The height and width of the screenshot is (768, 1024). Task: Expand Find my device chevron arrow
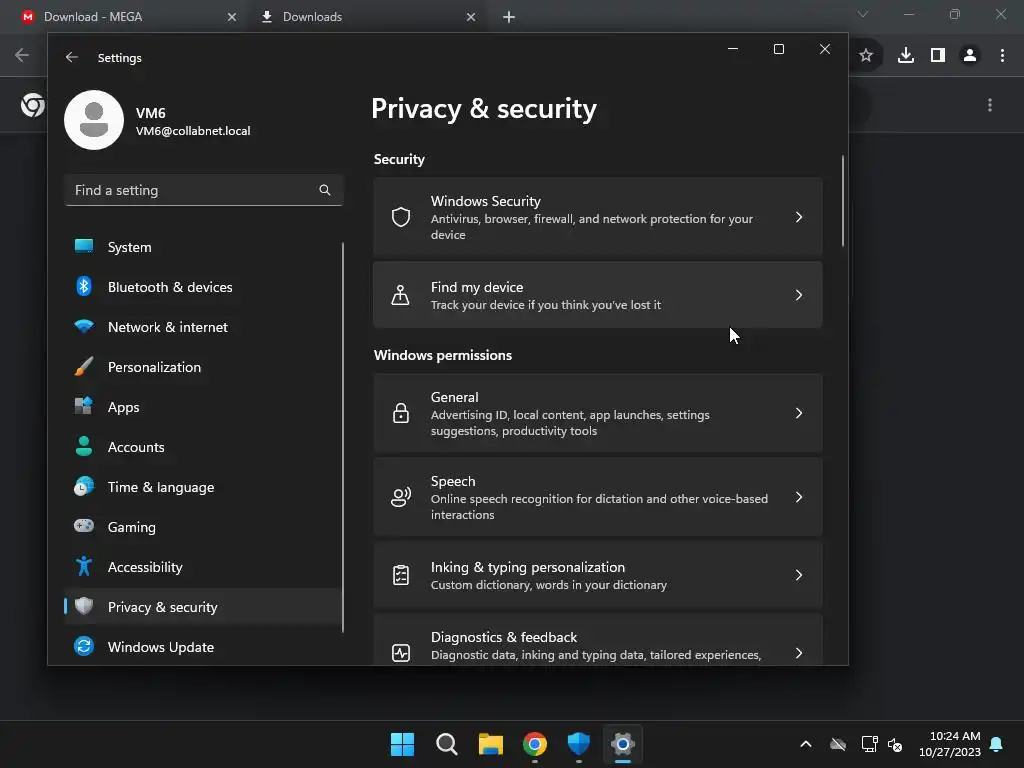coord(799,295)
